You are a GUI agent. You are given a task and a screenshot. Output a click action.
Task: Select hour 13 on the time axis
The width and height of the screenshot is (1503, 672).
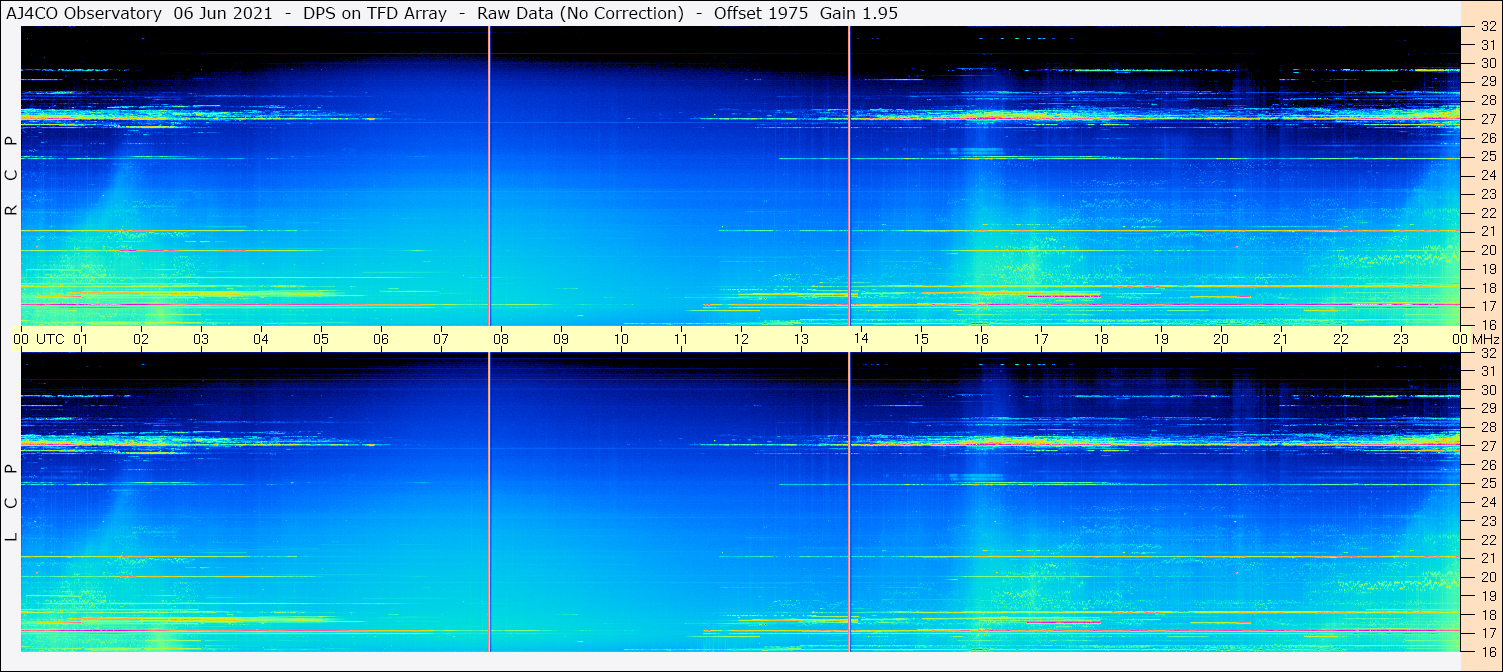801,339
